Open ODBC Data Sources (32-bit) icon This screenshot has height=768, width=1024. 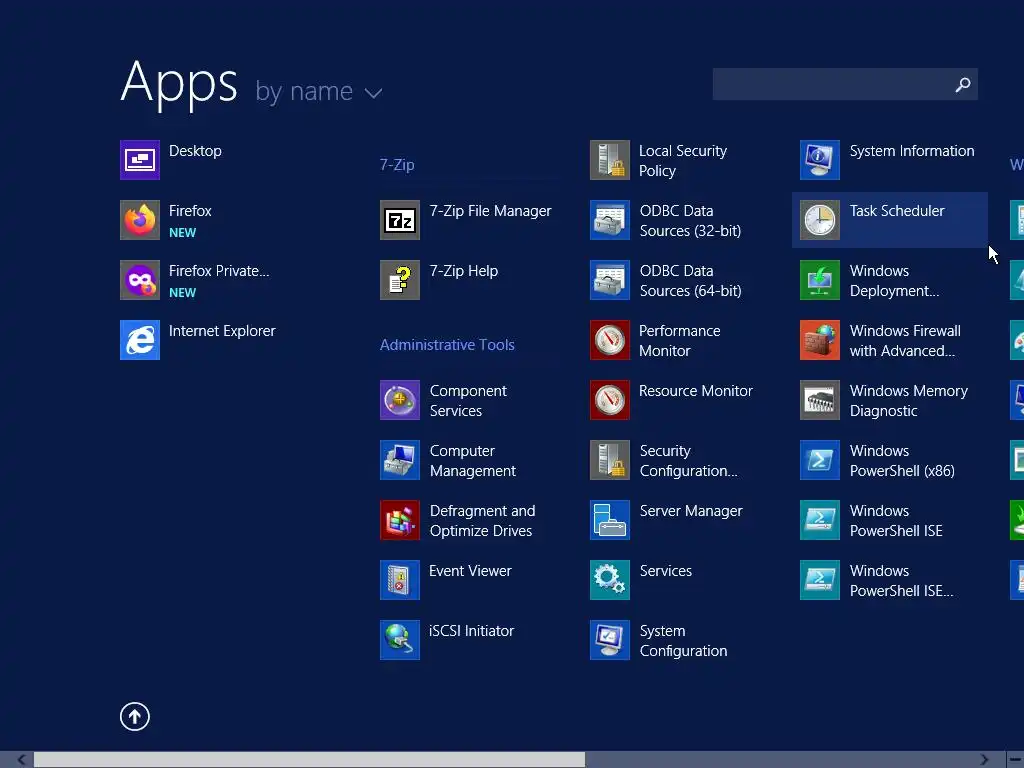610,220
